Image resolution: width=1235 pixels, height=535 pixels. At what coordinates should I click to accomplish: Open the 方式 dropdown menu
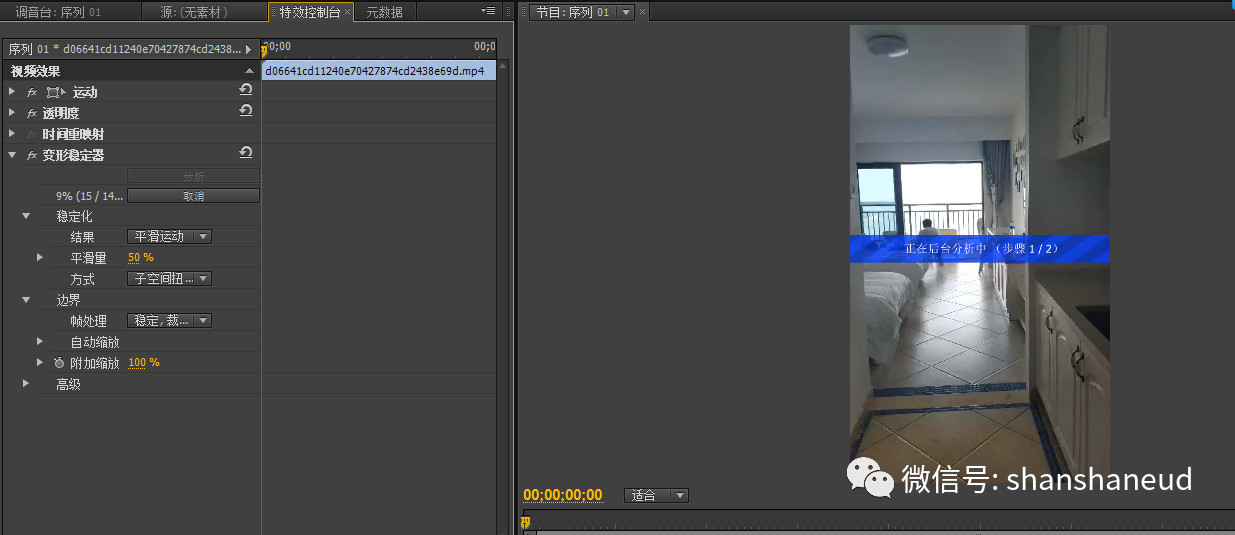169,279
